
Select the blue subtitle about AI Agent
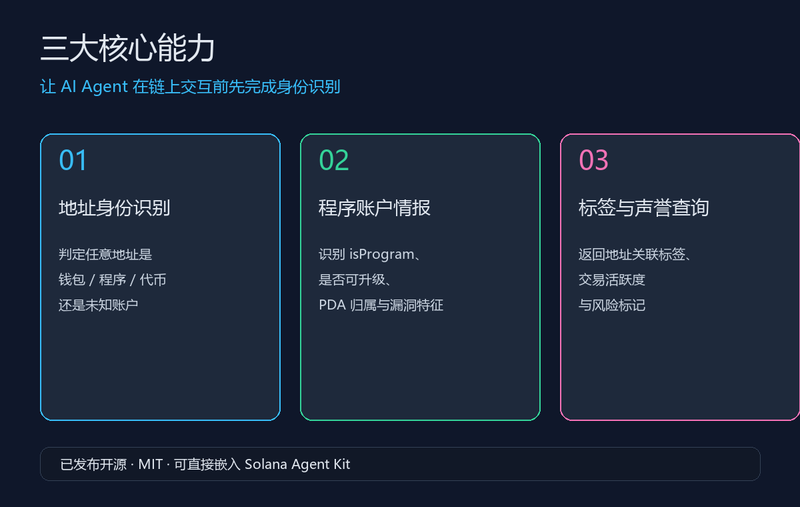(190, 87)
